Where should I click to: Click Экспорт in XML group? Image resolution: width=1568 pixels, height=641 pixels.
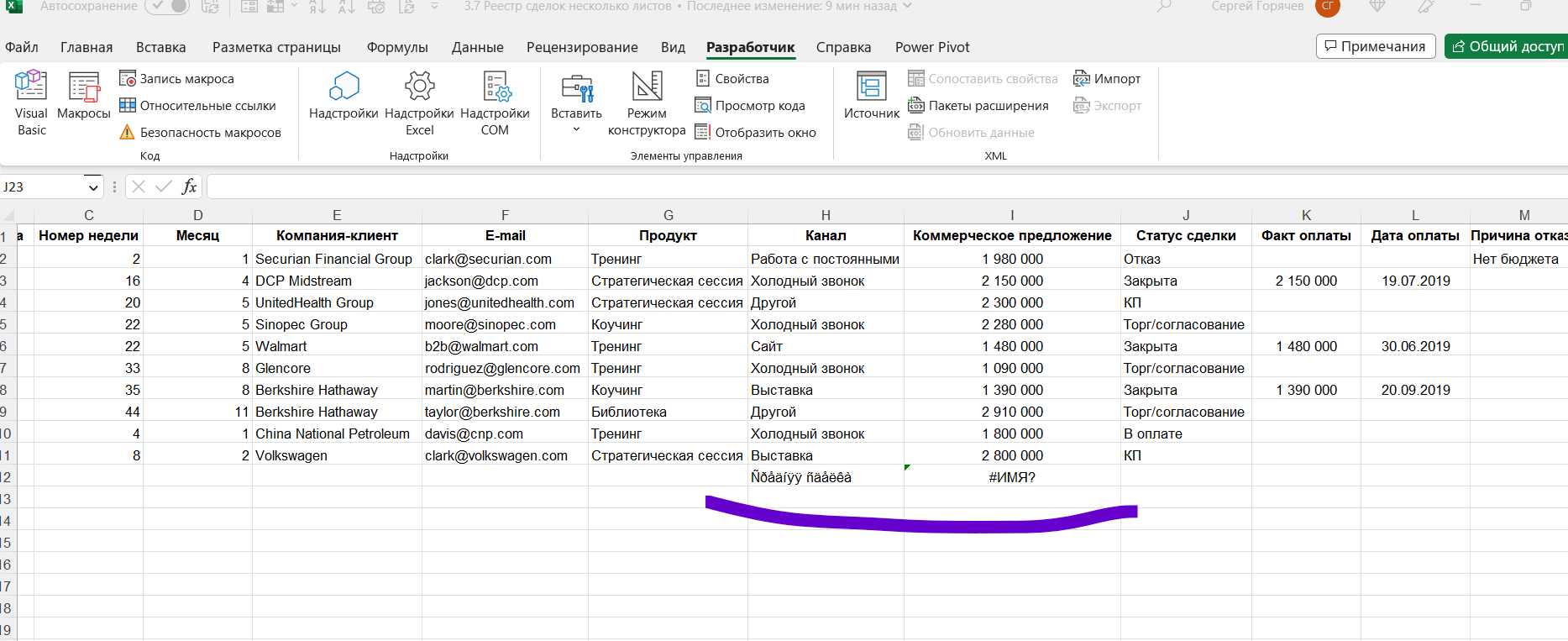point(1107,105)
